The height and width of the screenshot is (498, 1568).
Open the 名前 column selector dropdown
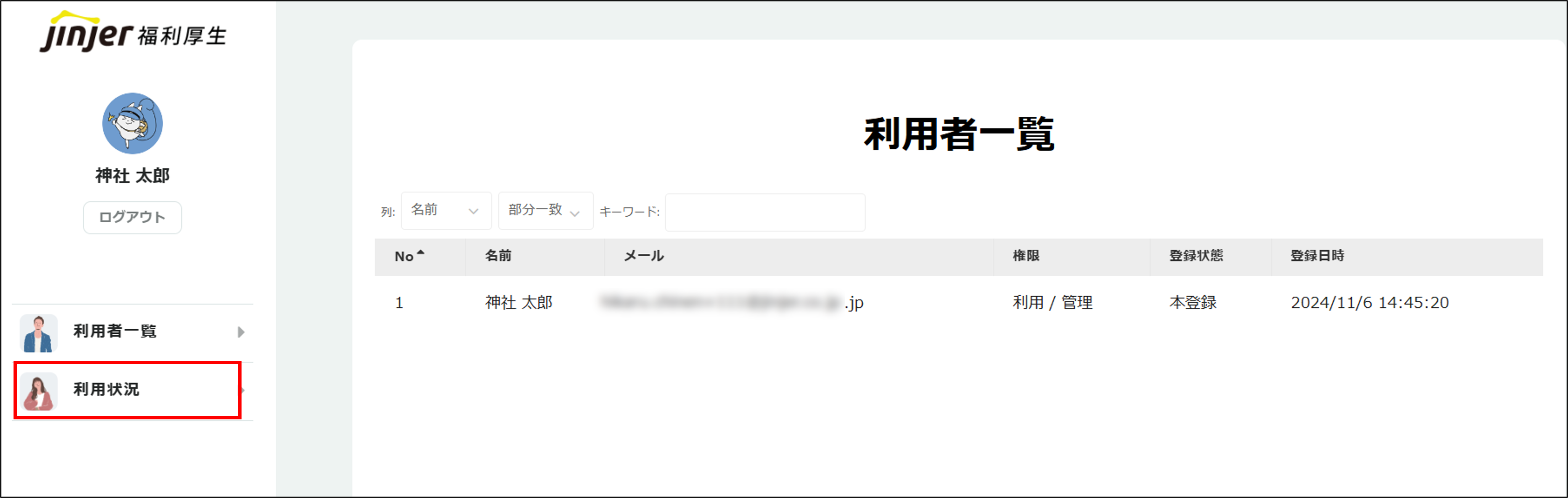(446, 211)
